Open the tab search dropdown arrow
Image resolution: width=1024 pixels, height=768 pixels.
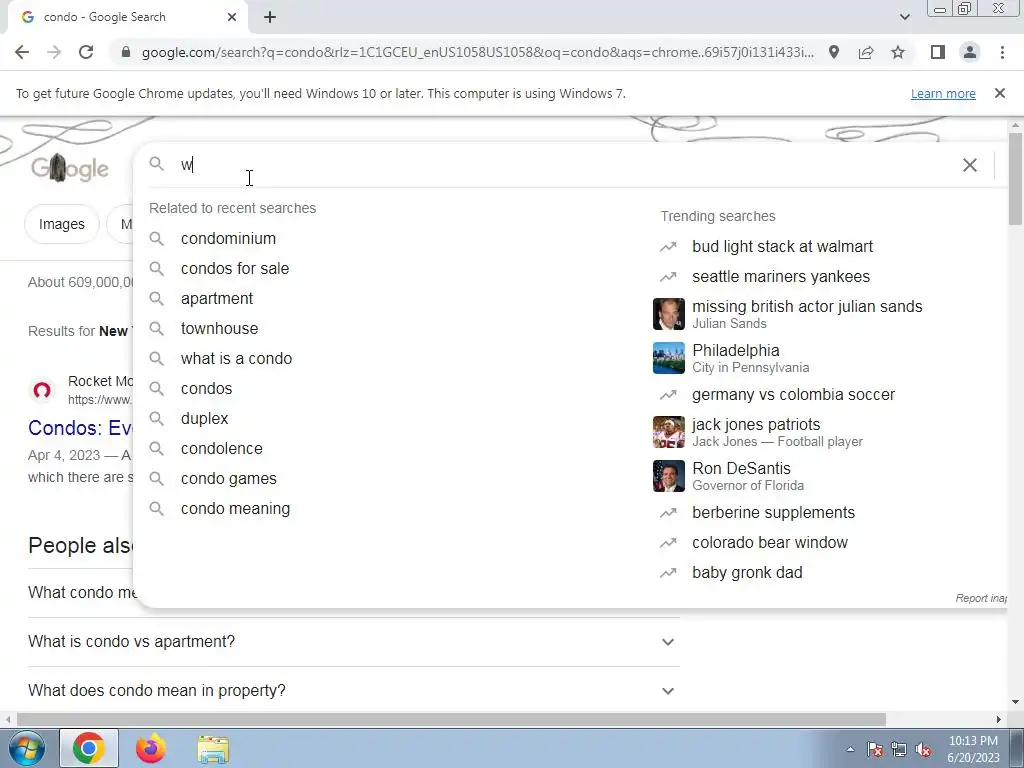[904, 18]
